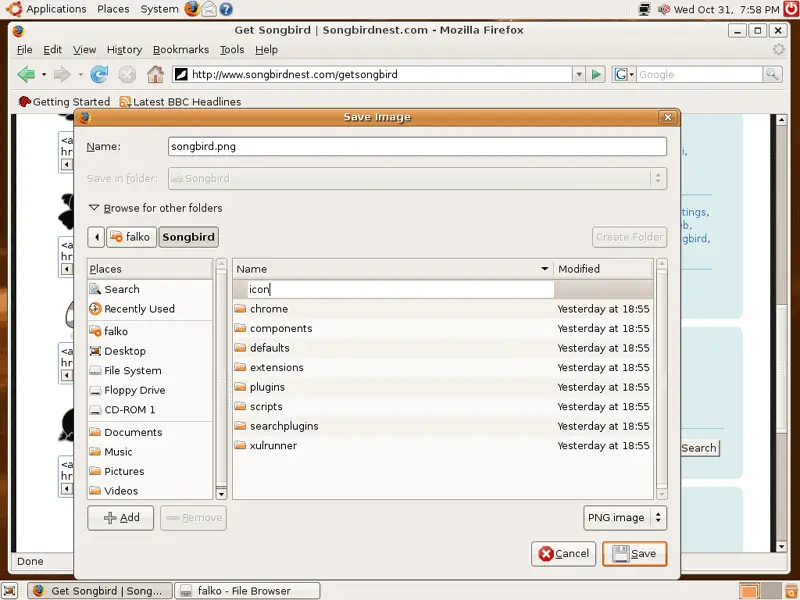
Task: Click the Places list scroll down arrow
Action: pos(221,493)
